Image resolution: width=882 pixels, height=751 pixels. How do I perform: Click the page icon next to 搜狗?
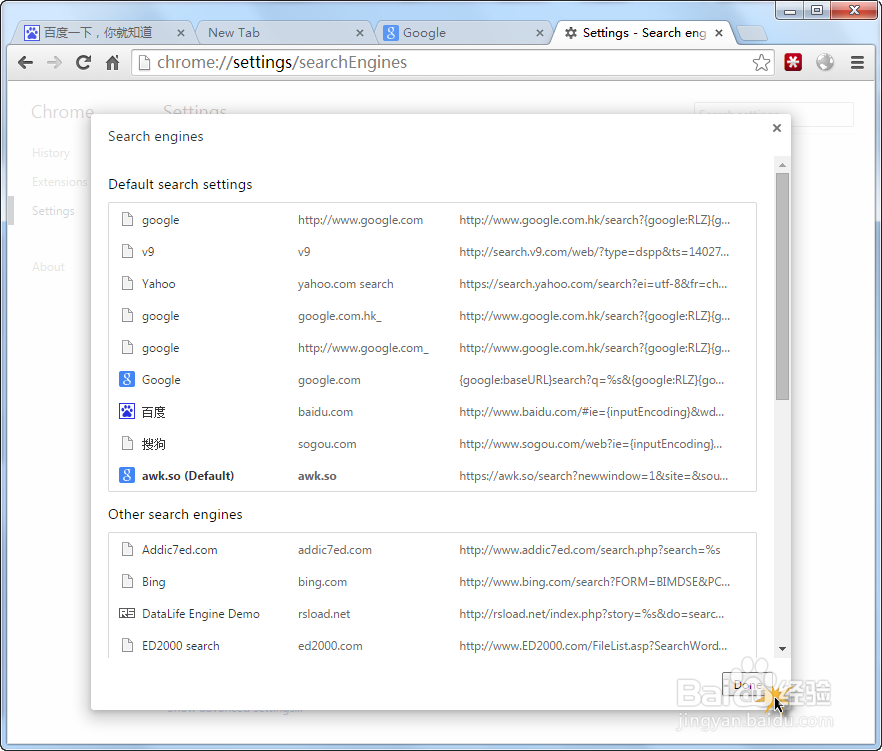pos(127,443)
